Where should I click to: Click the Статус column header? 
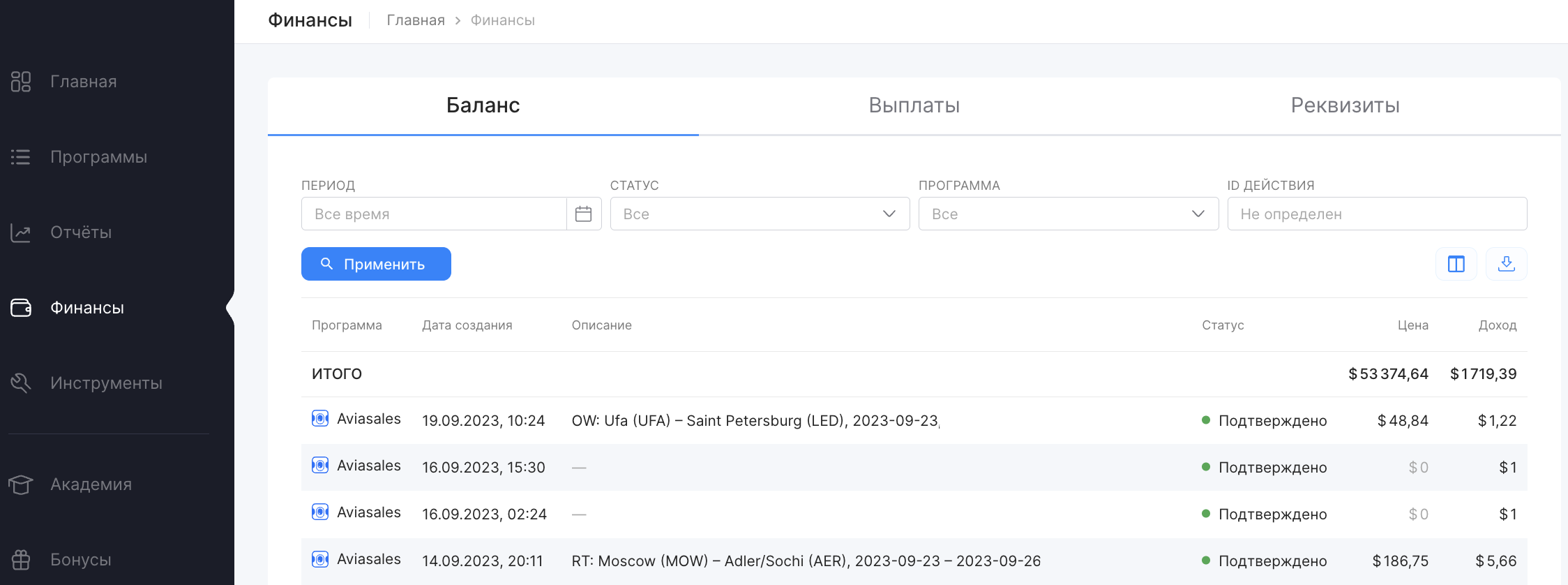[x=1223, y=325]
